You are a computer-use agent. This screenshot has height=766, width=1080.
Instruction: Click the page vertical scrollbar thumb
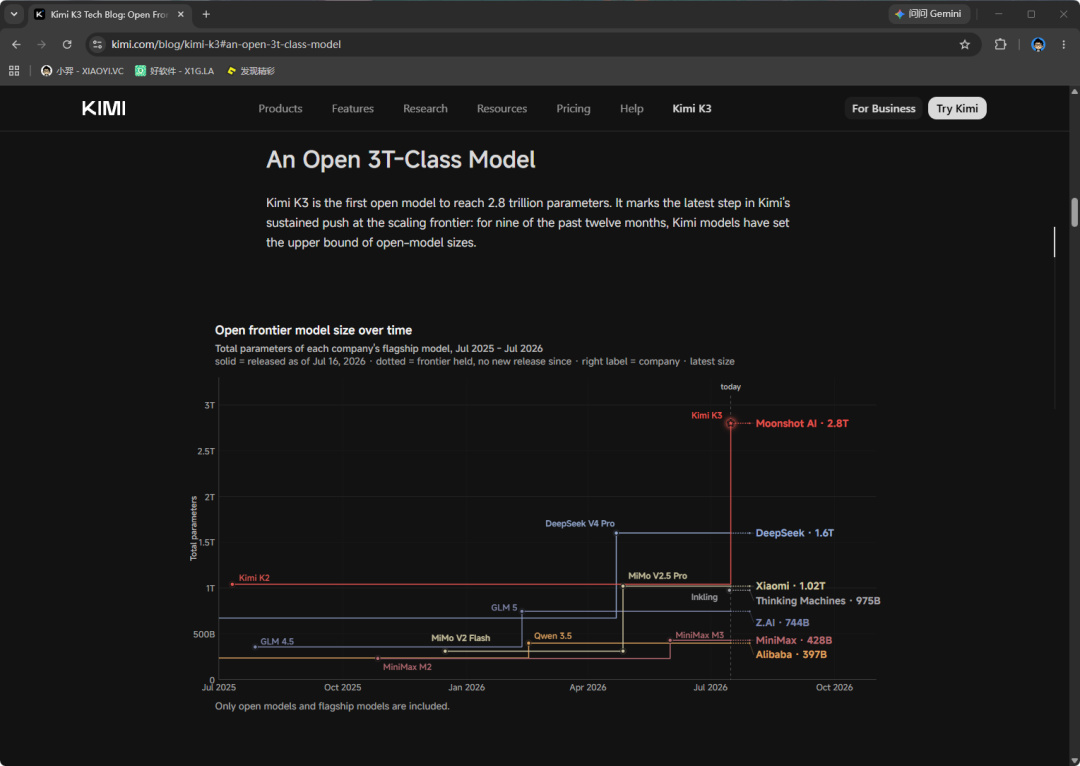click(x=1074, y=212)
